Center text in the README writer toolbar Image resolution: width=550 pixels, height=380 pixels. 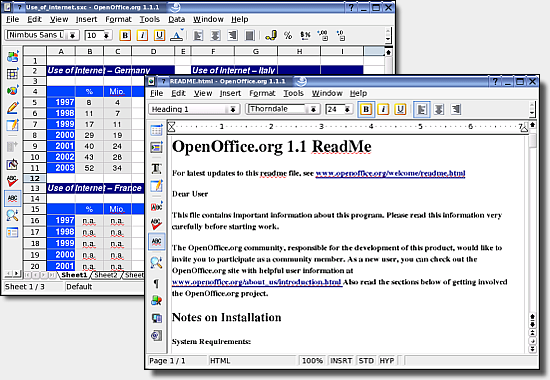(x=438, y=109)
